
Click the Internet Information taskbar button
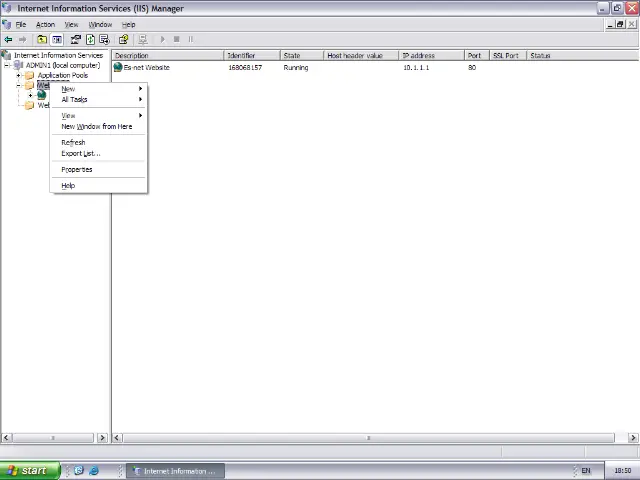(176, 471)
